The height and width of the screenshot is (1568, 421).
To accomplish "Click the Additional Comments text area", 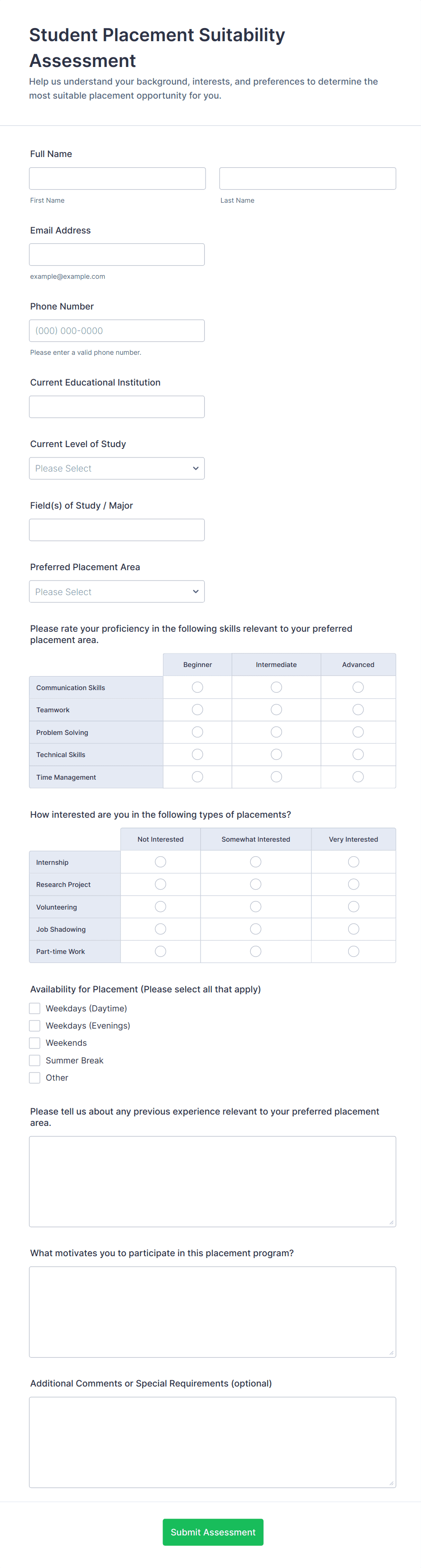I will pos(212,1442).
